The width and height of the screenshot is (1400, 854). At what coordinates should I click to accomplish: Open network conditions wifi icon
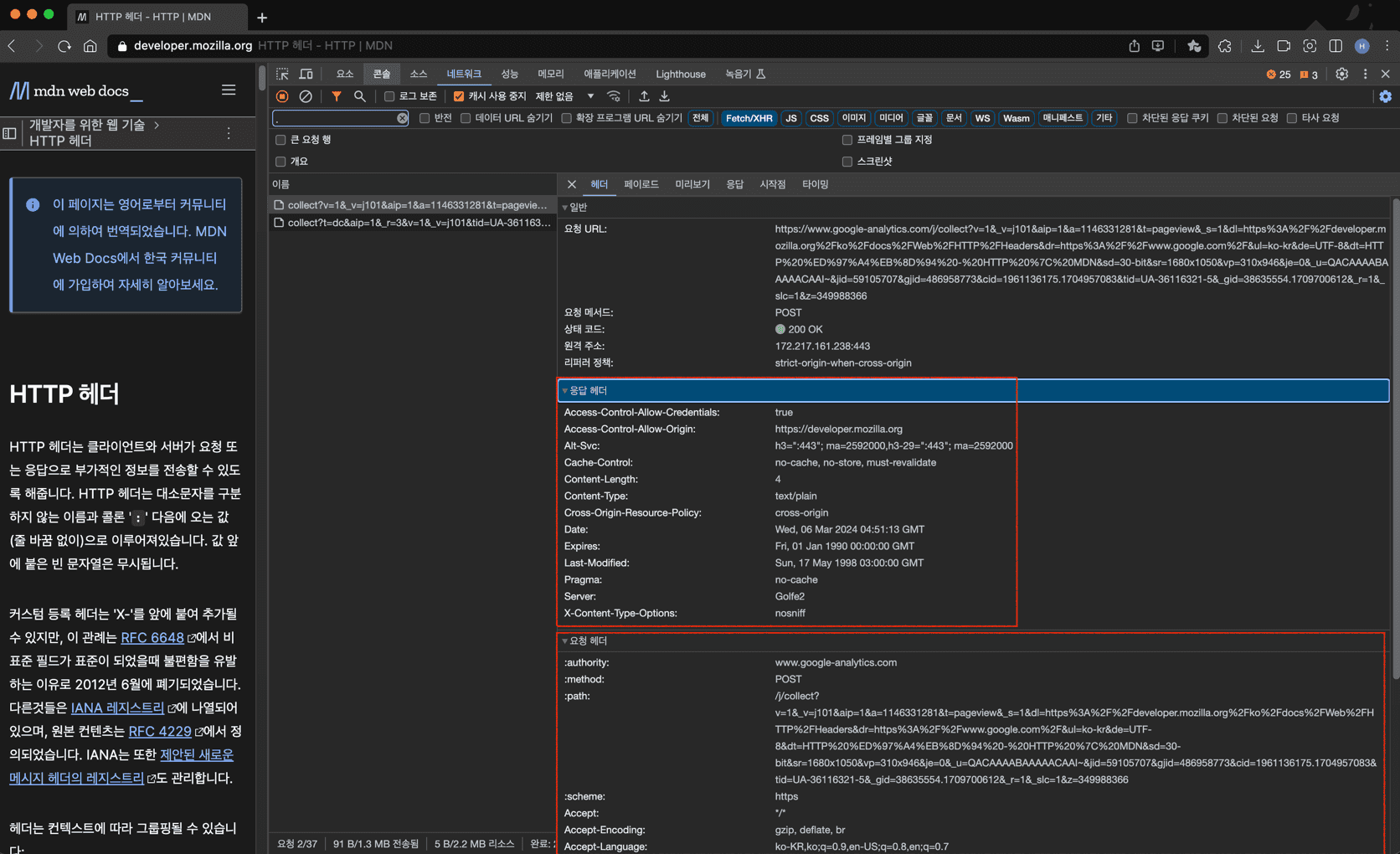[614, 96]
